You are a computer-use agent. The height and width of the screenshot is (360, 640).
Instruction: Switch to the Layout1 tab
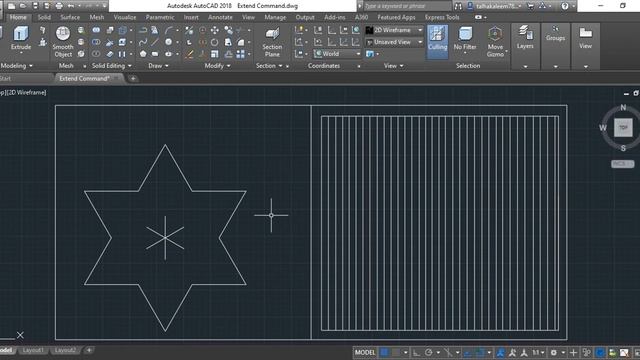pyautogui.click(x=32, y=350)
